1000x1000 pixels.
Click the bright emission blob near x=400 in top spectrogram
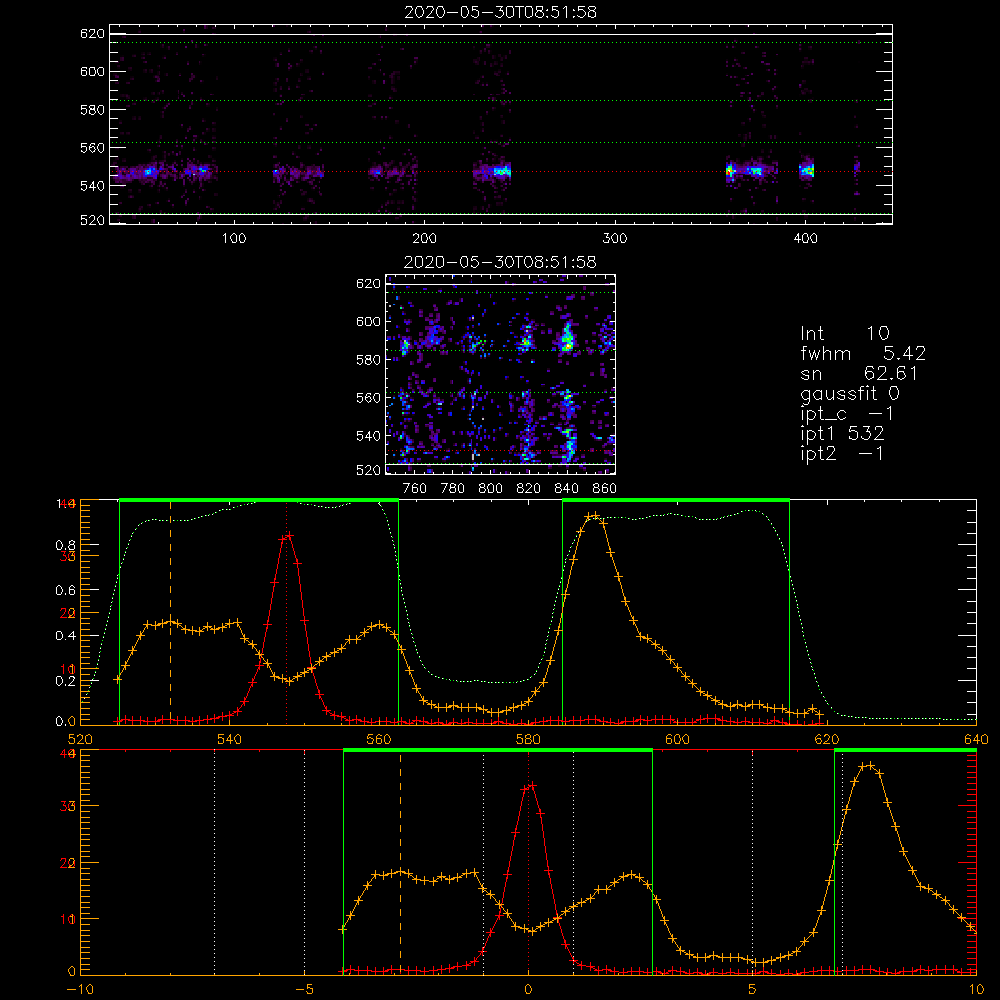tap(807, 170)
